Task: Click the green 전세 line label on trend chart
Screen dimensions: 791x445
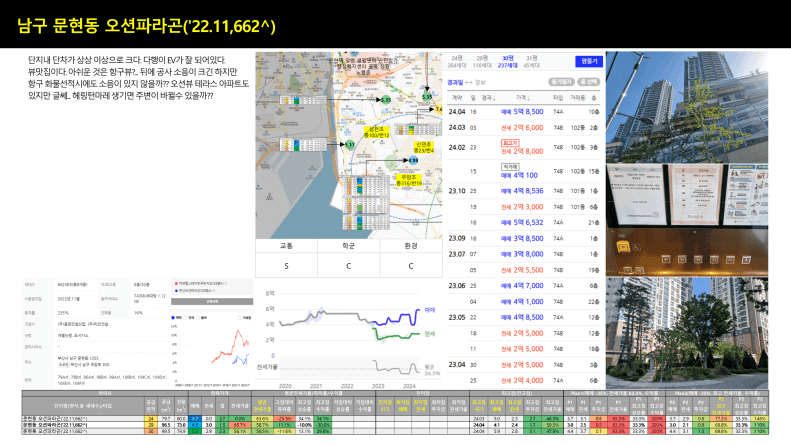Action: (429, 333)
